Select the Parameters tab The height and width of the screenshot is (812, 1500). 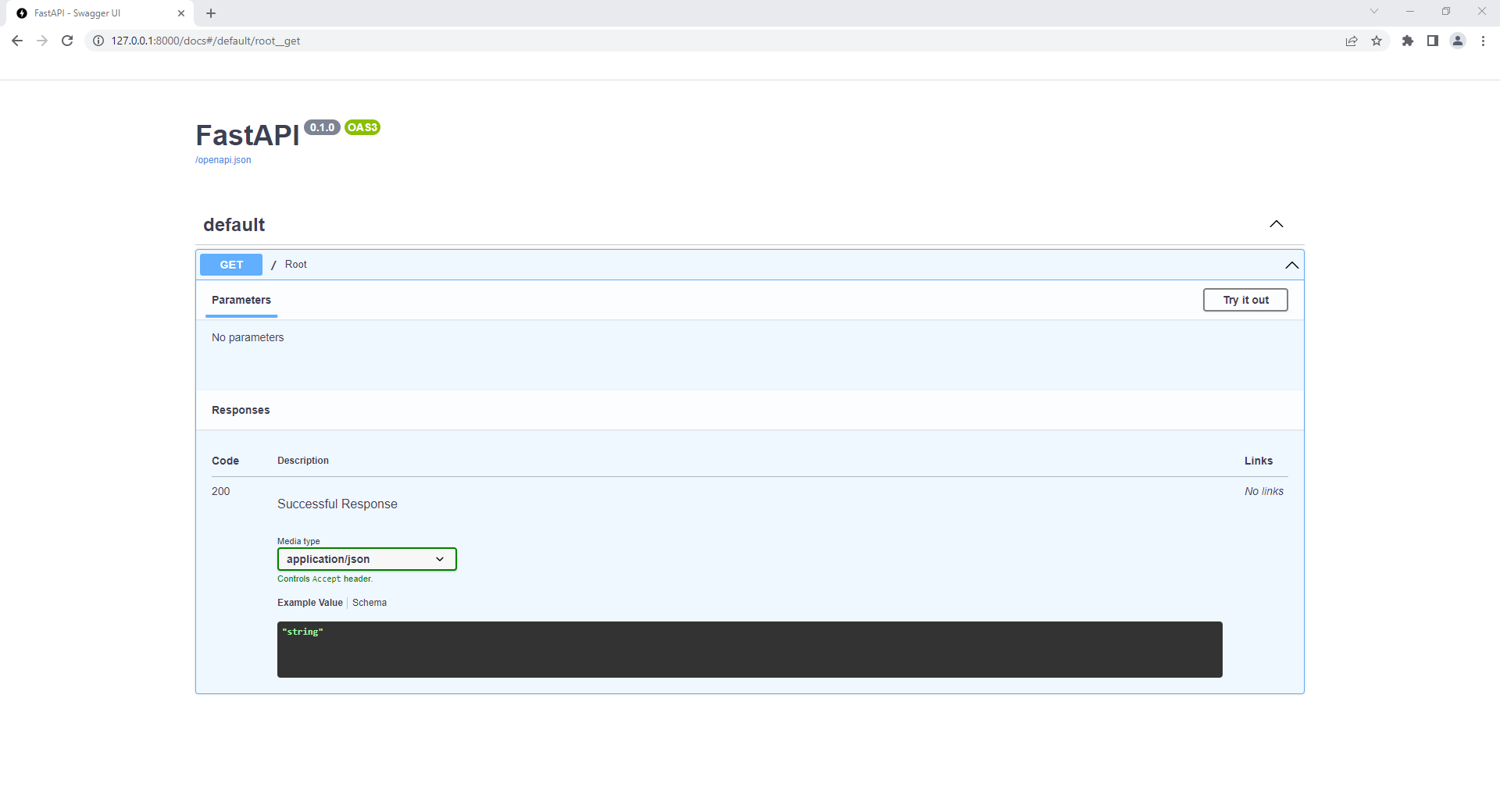pos(241,301)
